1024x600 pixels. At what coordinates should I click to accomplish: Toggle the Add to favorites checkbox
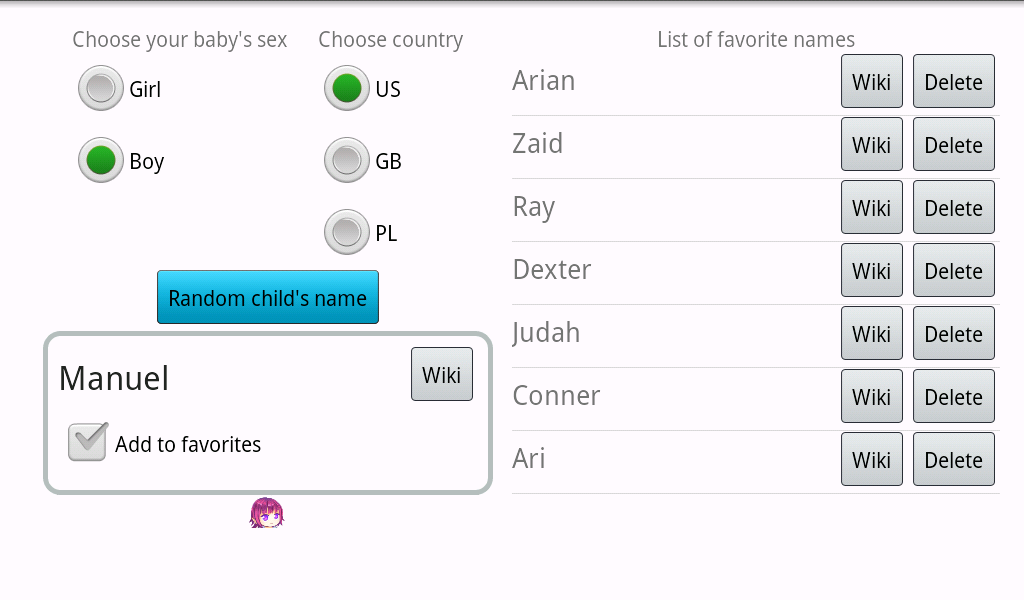88,443
